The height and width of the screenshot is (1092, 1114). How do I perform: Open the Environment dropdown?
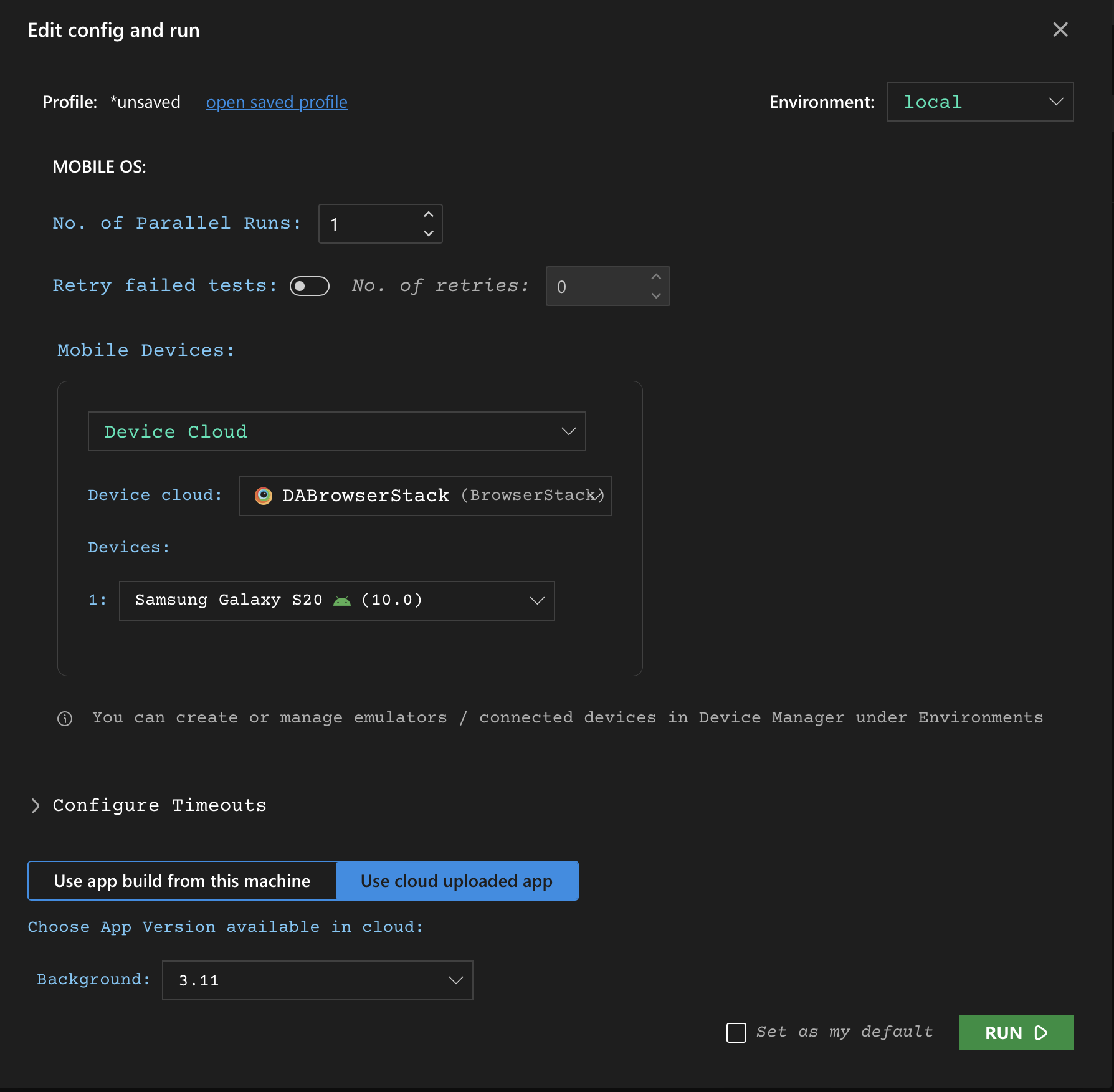980,102
